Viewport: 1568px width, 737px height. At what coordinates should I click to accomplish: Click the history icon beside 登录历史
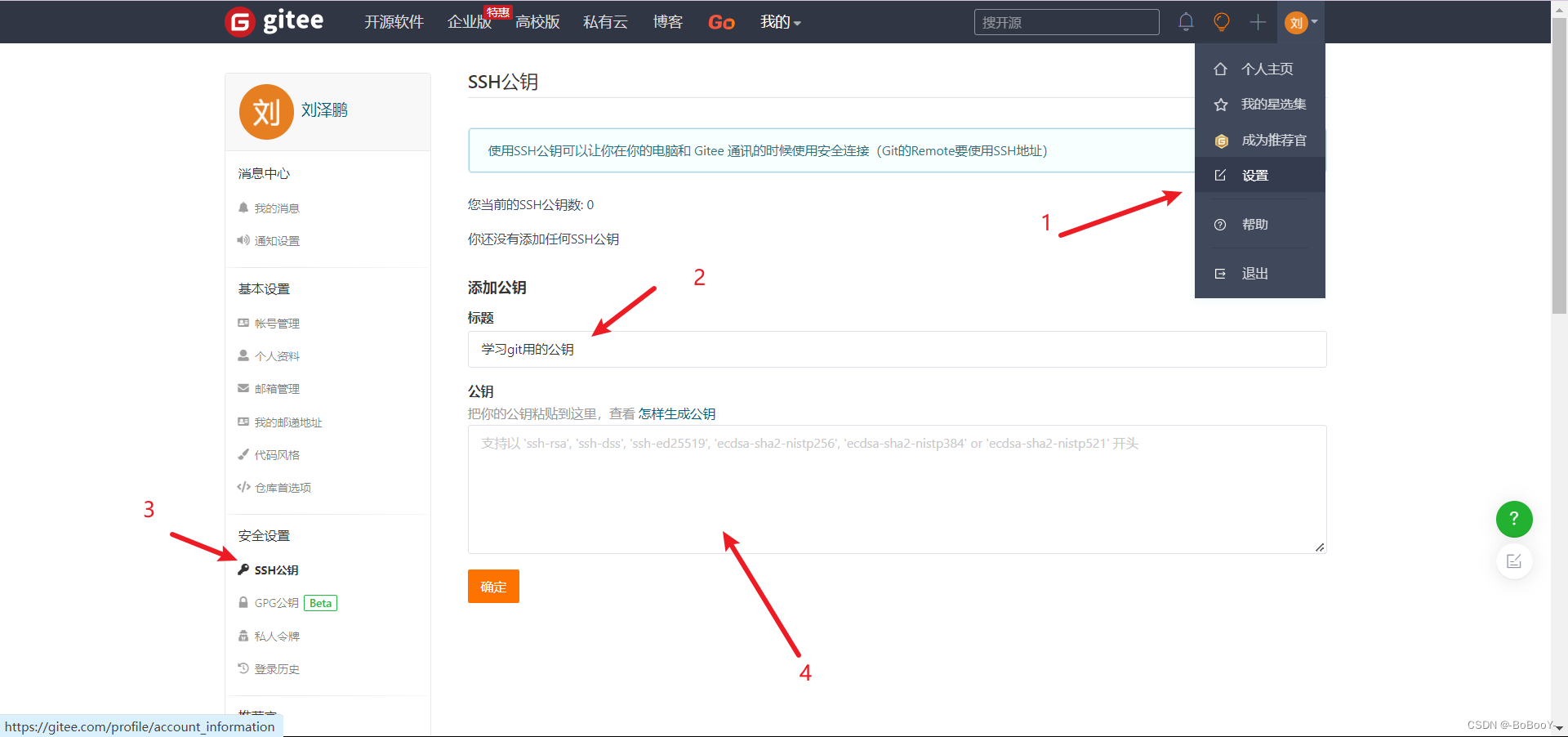coord(243,668)
